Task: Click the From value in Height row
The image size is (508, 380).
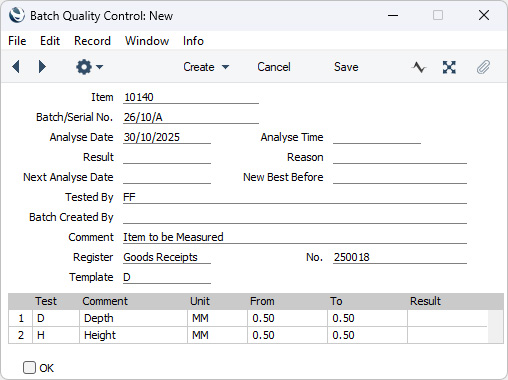Action: tap(287, 335)
